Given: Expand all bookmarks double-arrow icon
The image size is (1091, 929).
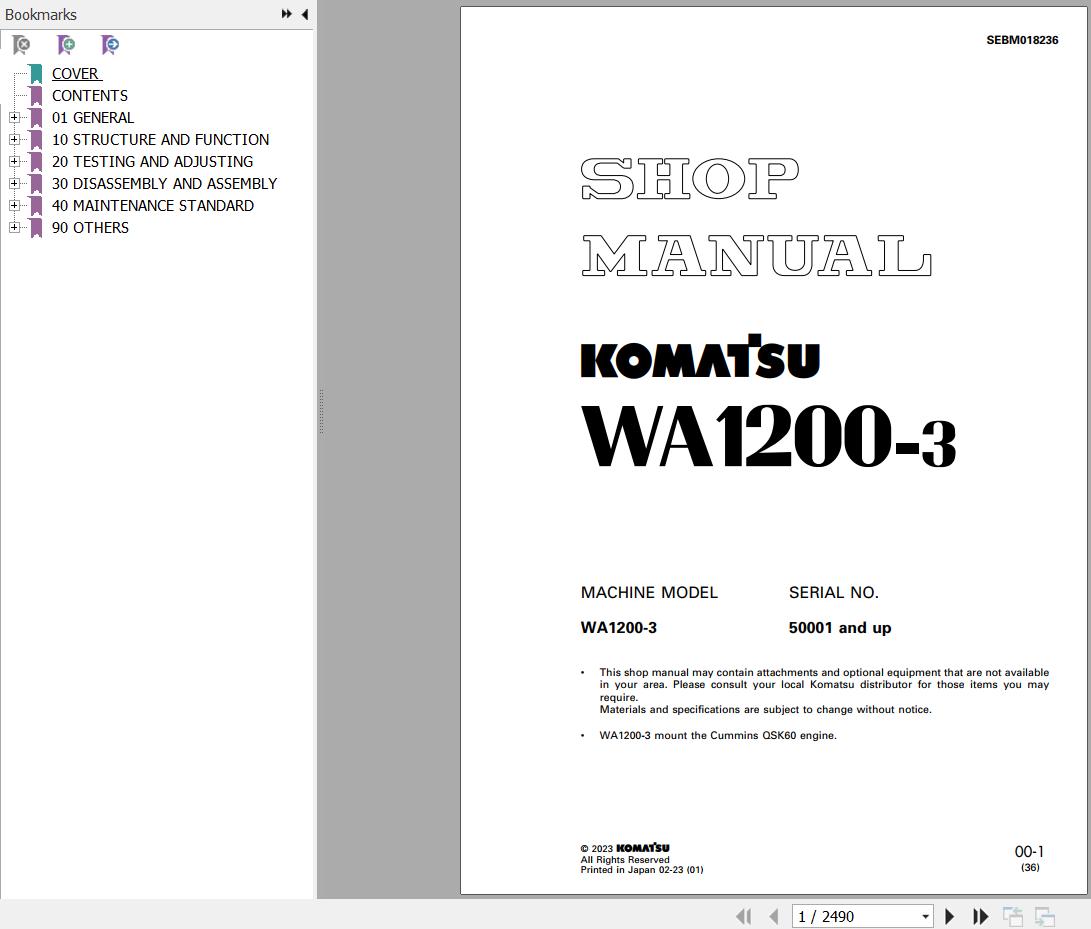Looking at the screenshot, I should [x=286, y=14].
